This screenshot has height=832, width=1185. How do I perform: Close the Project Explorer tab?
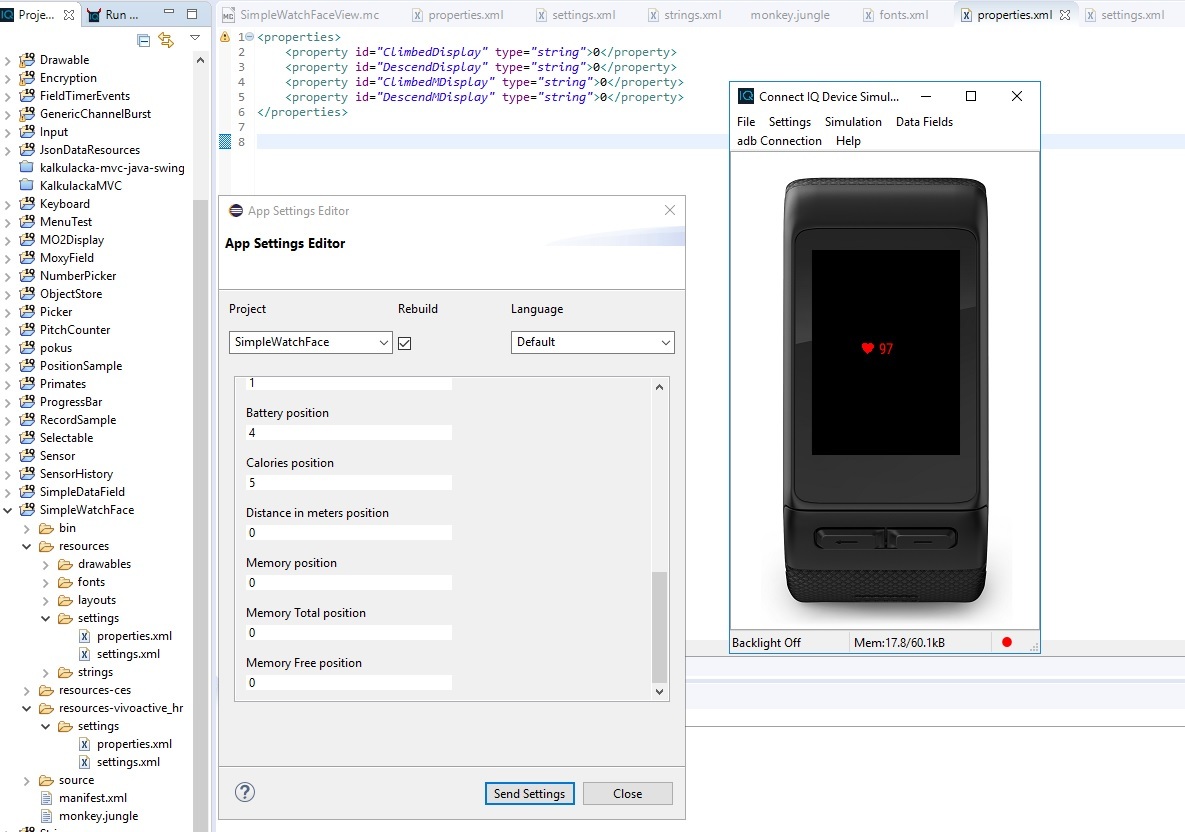point(69,14)
